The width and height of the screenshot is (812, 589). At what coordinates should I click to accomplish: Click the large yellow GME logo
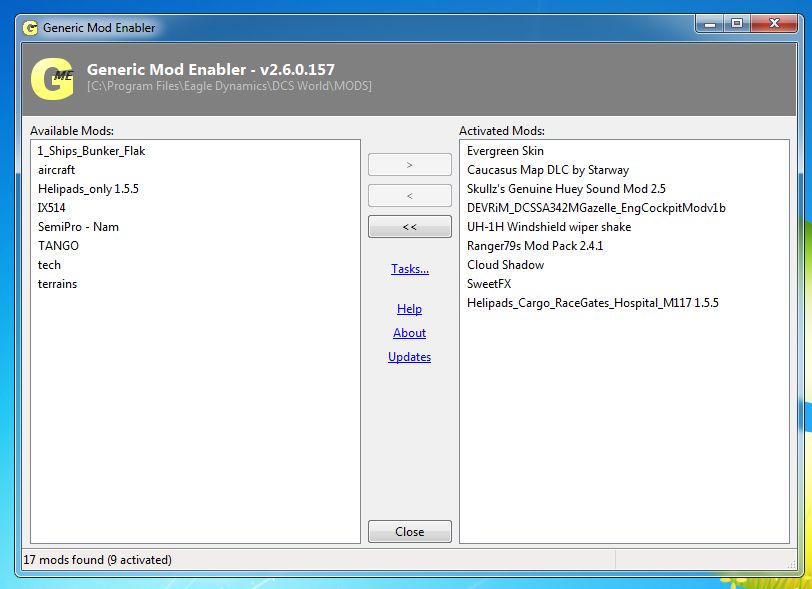[52, 79]
